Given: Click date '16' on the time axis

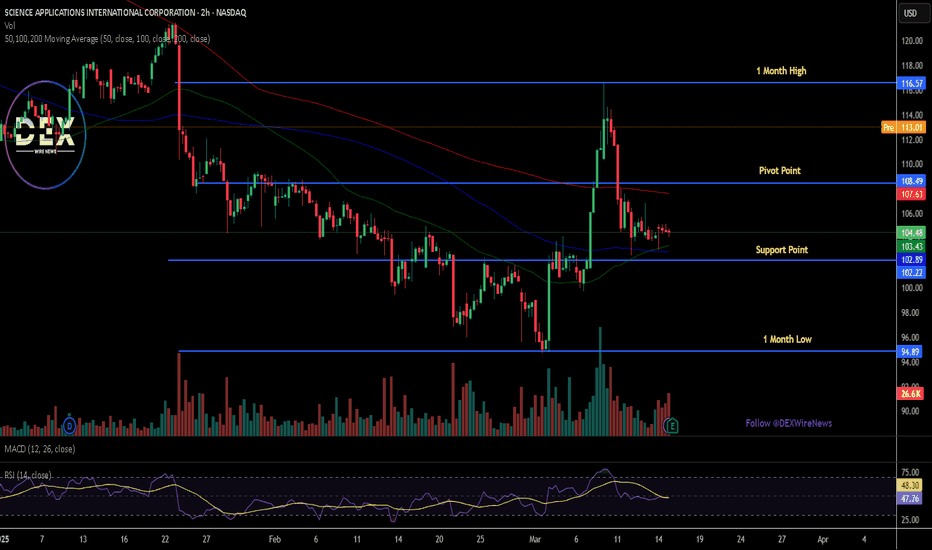Looking at the screenshot, I should (124, 539).
